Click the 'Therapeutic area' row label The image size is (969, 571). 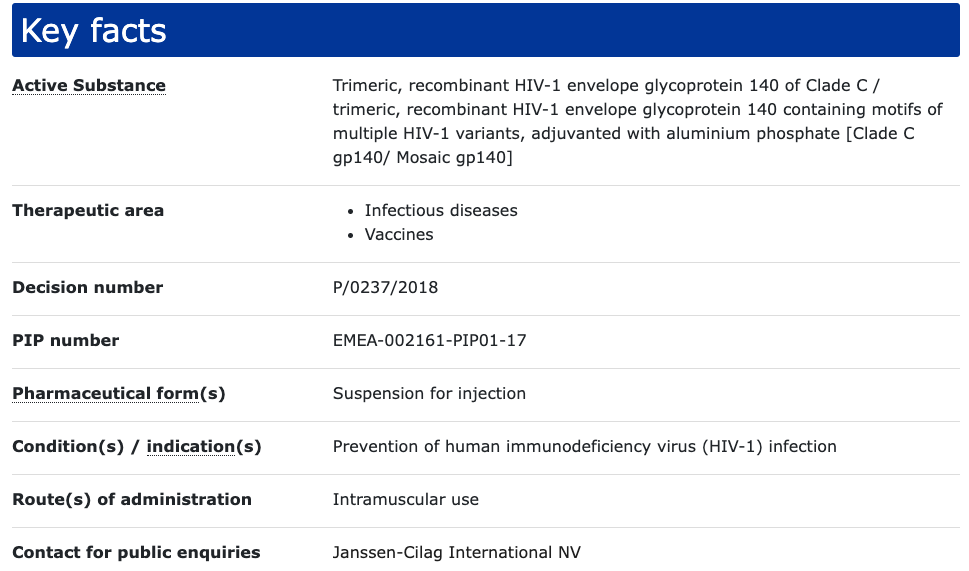click(x=88, y=211)
